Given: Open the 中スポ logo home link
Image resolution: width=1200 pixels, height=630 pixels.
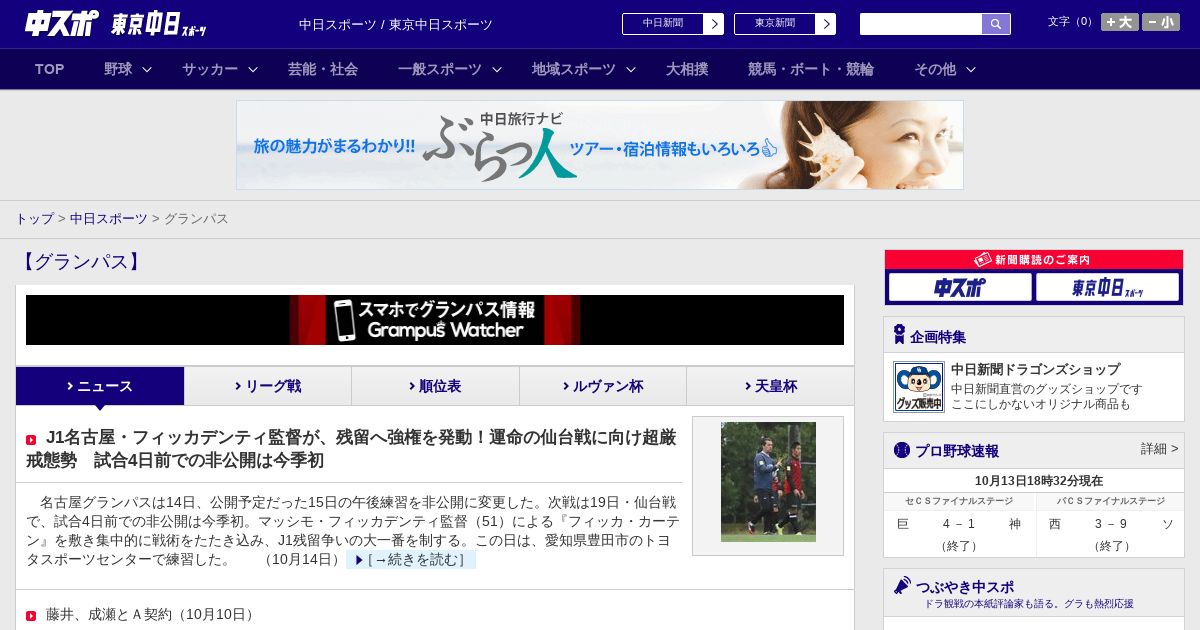Looking at the screenshot, I should (62, 23).
